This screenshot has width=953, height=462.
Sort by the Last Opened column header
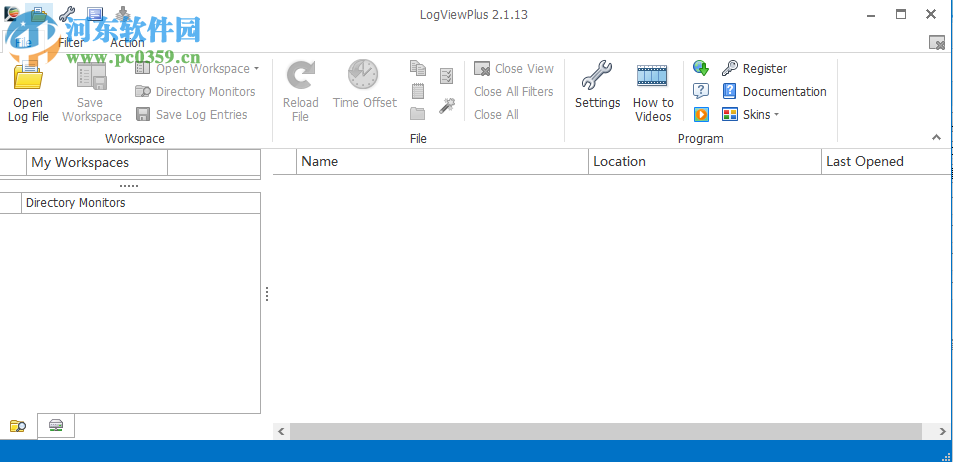pos(885,162)
